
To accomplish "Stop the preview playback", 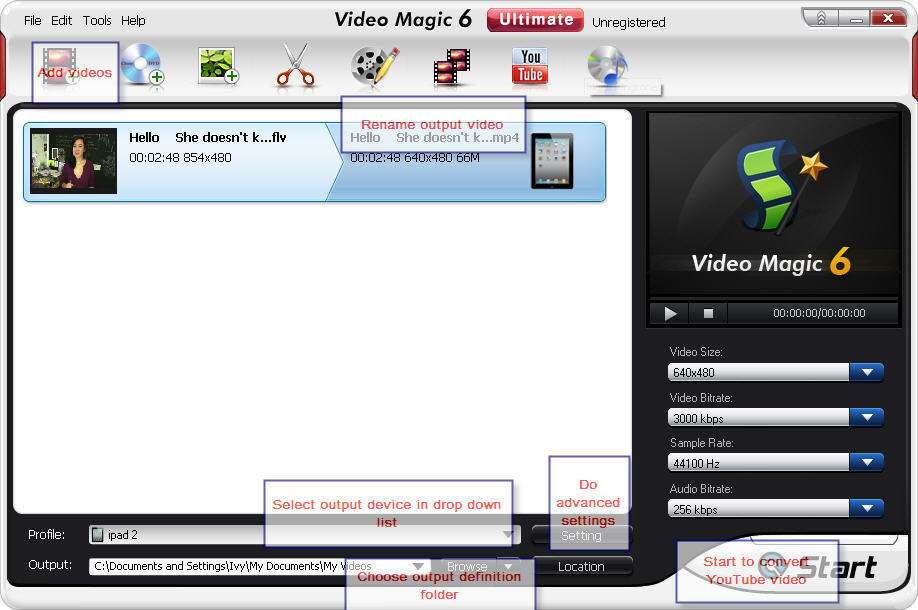I will point(708,314).
